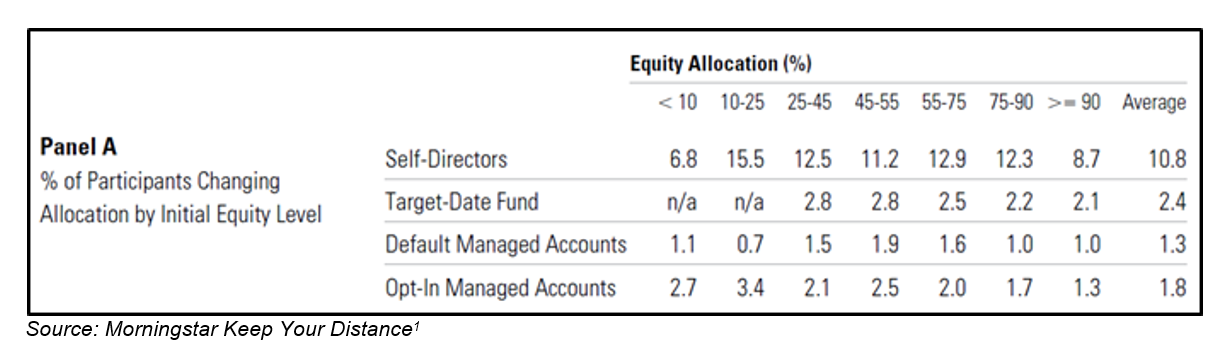This screenshot has height=363, width=1212.
Task: Click Opt-In Managed Accounts value 3.4
Action: pos(749,289)
